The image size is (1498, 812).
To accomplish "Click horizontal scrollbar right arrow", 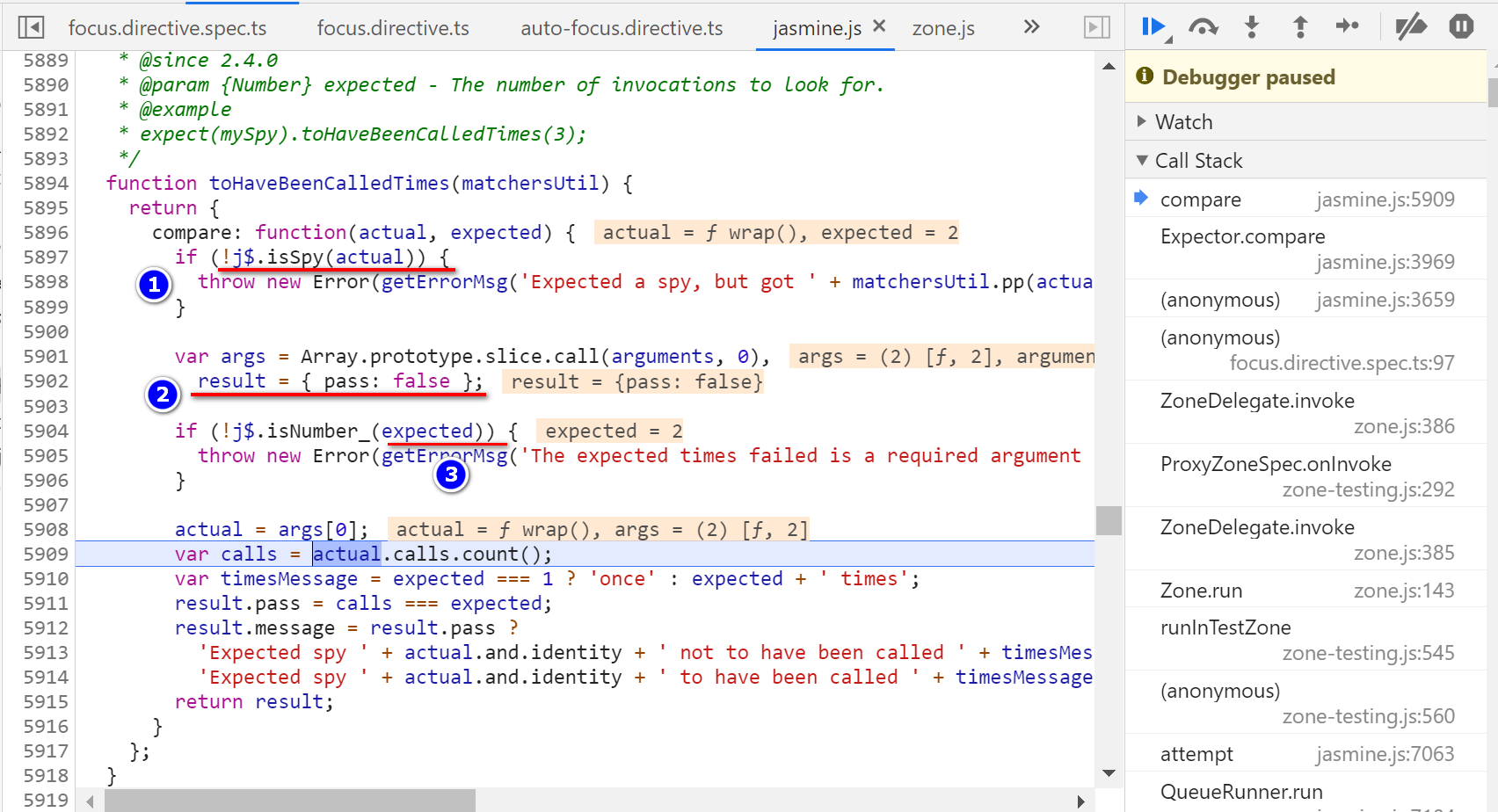I will (1081, 801).
